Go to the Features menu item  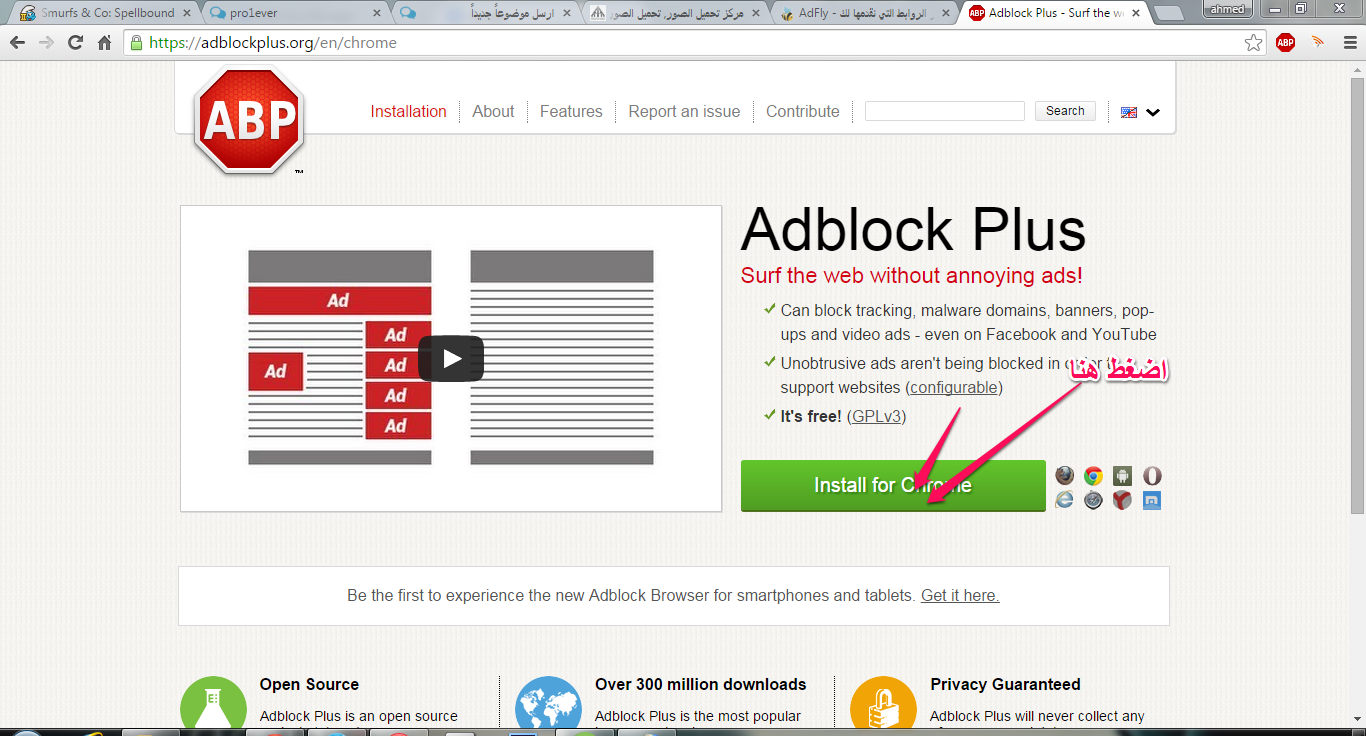[571, 112]
